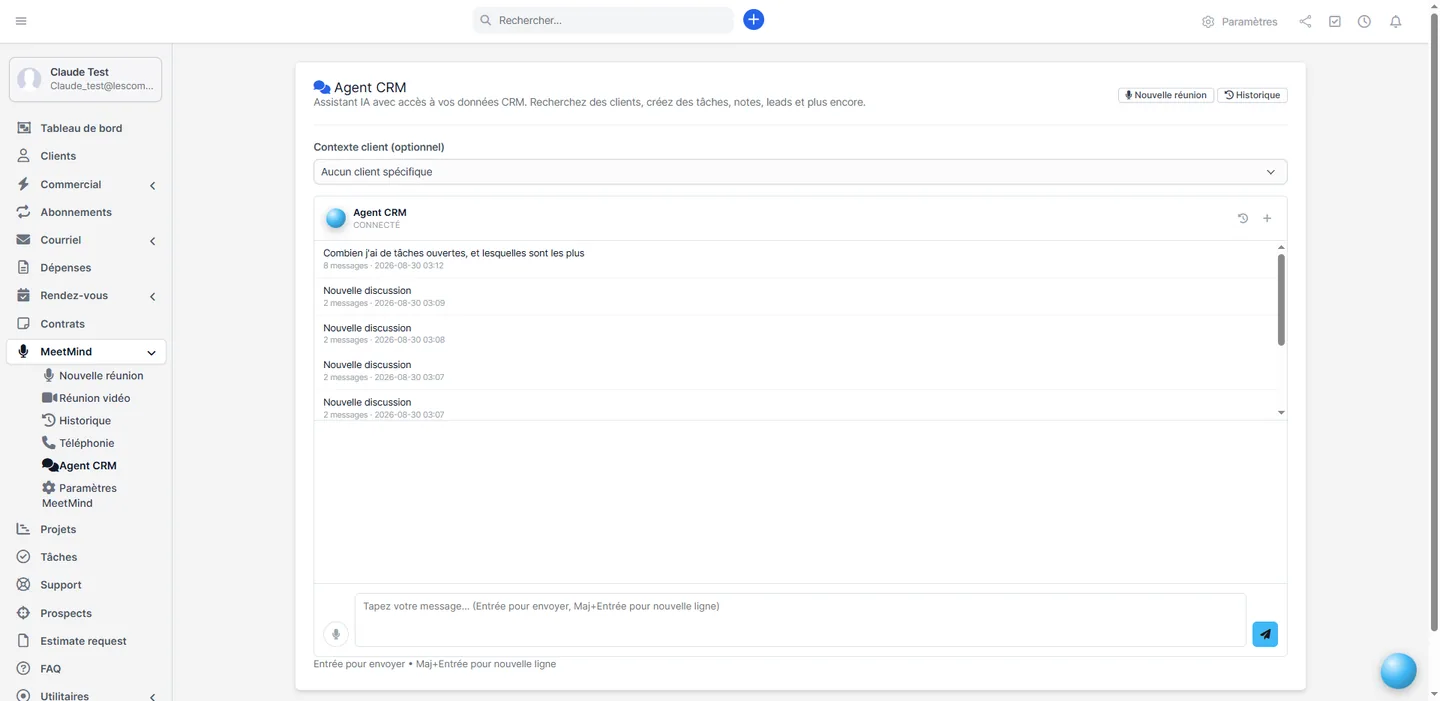Click the Support lifebuoy icon
This screenshot has height=701, width=1440.
tap(23, 585)
